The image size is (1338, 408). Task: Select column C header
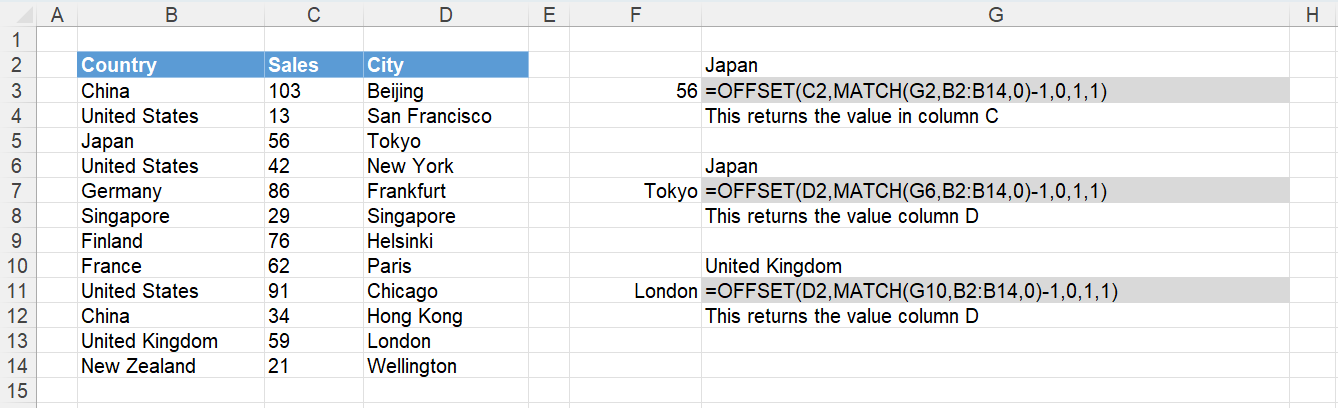[314, 13]
